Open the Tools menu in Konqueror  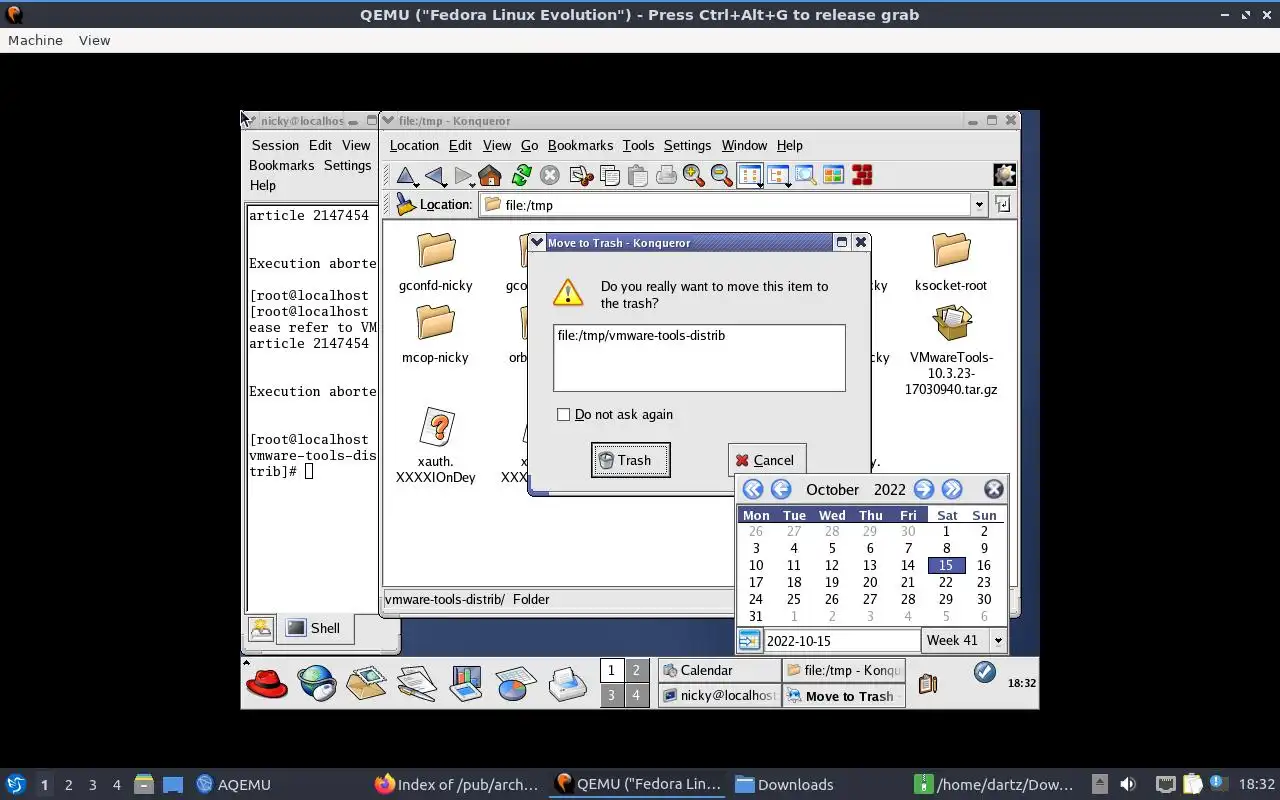coord(638,145)
